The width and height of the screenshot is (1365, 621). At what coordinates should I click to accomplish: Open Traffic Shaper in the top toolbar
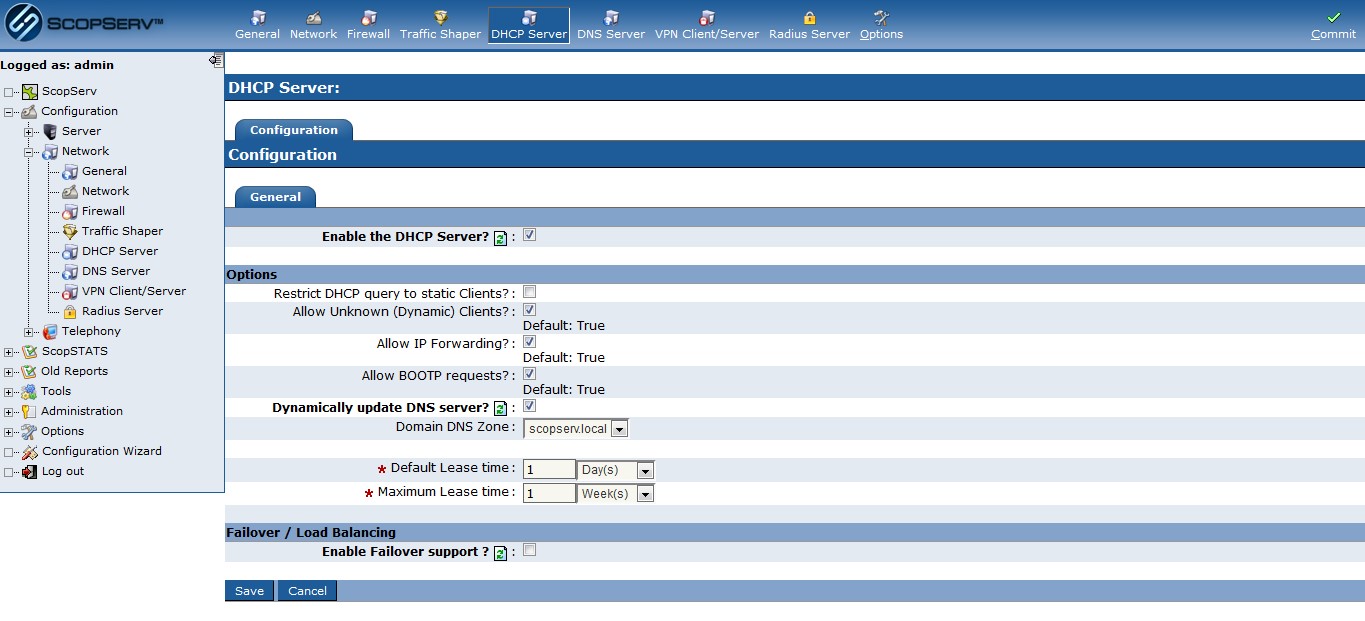coord(440,26)
